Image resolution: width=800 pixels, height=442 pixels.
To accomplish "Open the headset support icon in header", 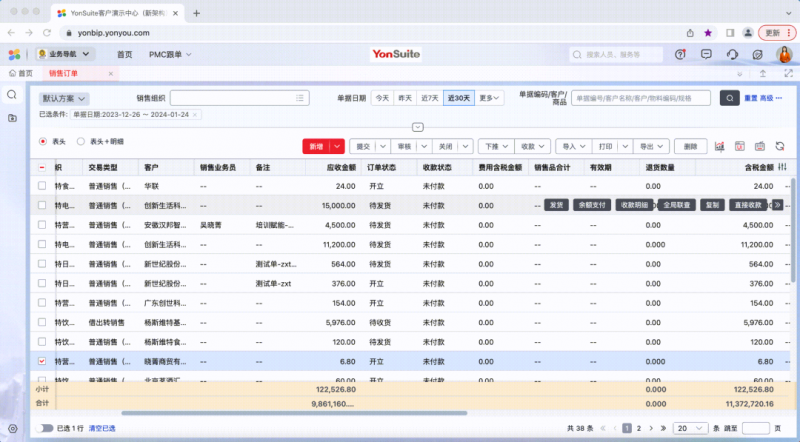I will point(733,54).
